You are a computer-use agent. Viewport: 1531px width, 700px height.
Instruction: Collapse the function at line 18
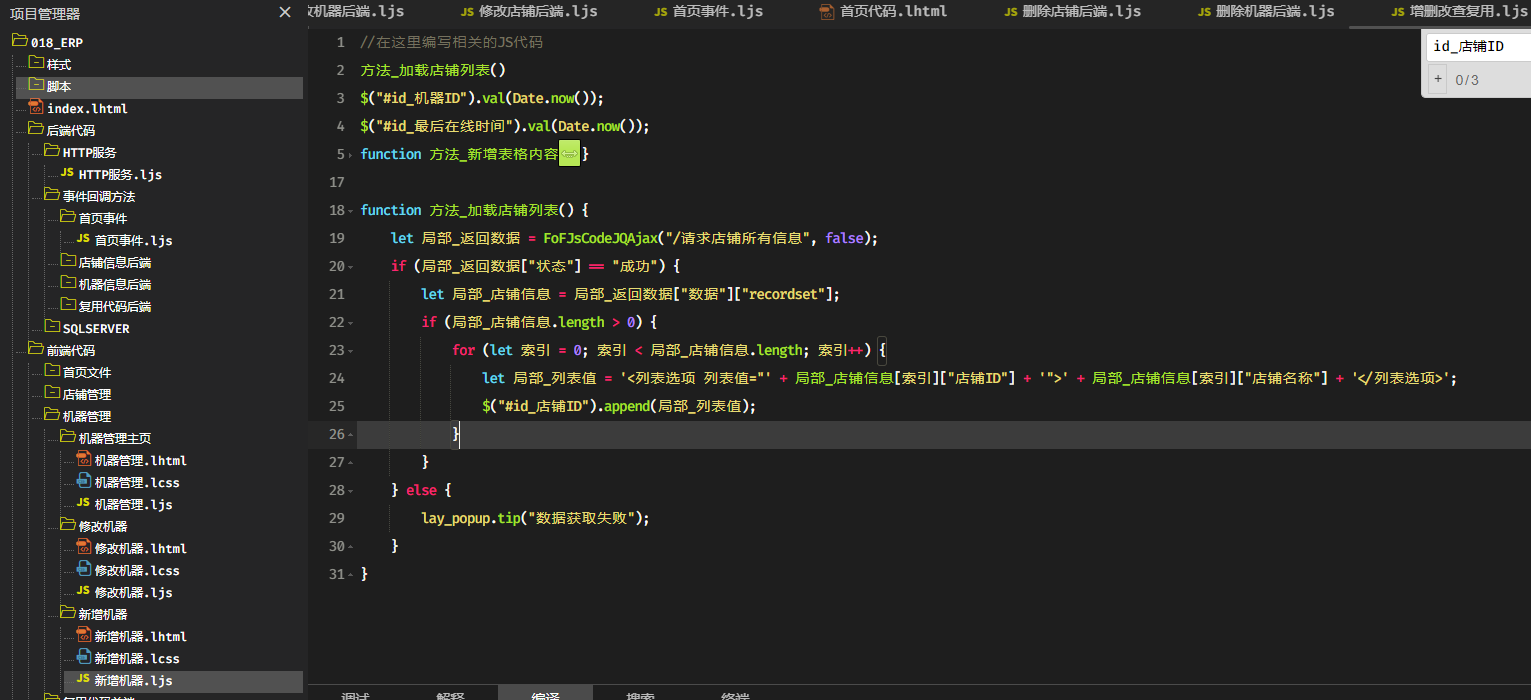coord(350,211)
